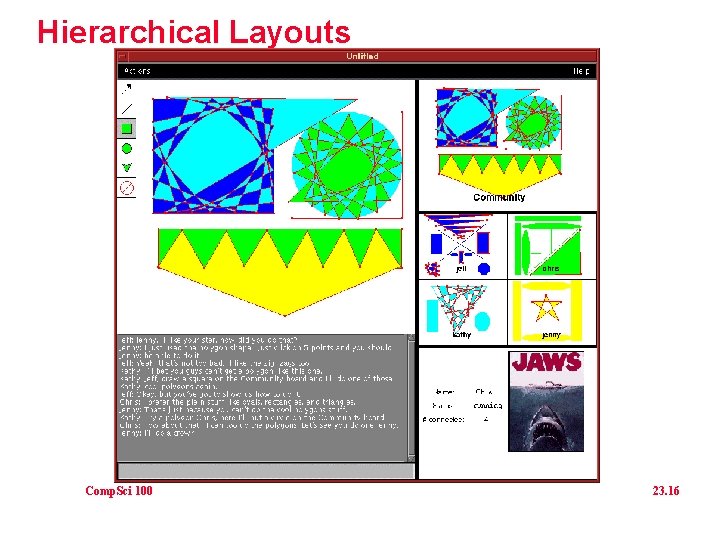Open kathy's drawing board thumbnail
Image resolution: width=720 pixels, height=540 pixels.
coord(463,312)
